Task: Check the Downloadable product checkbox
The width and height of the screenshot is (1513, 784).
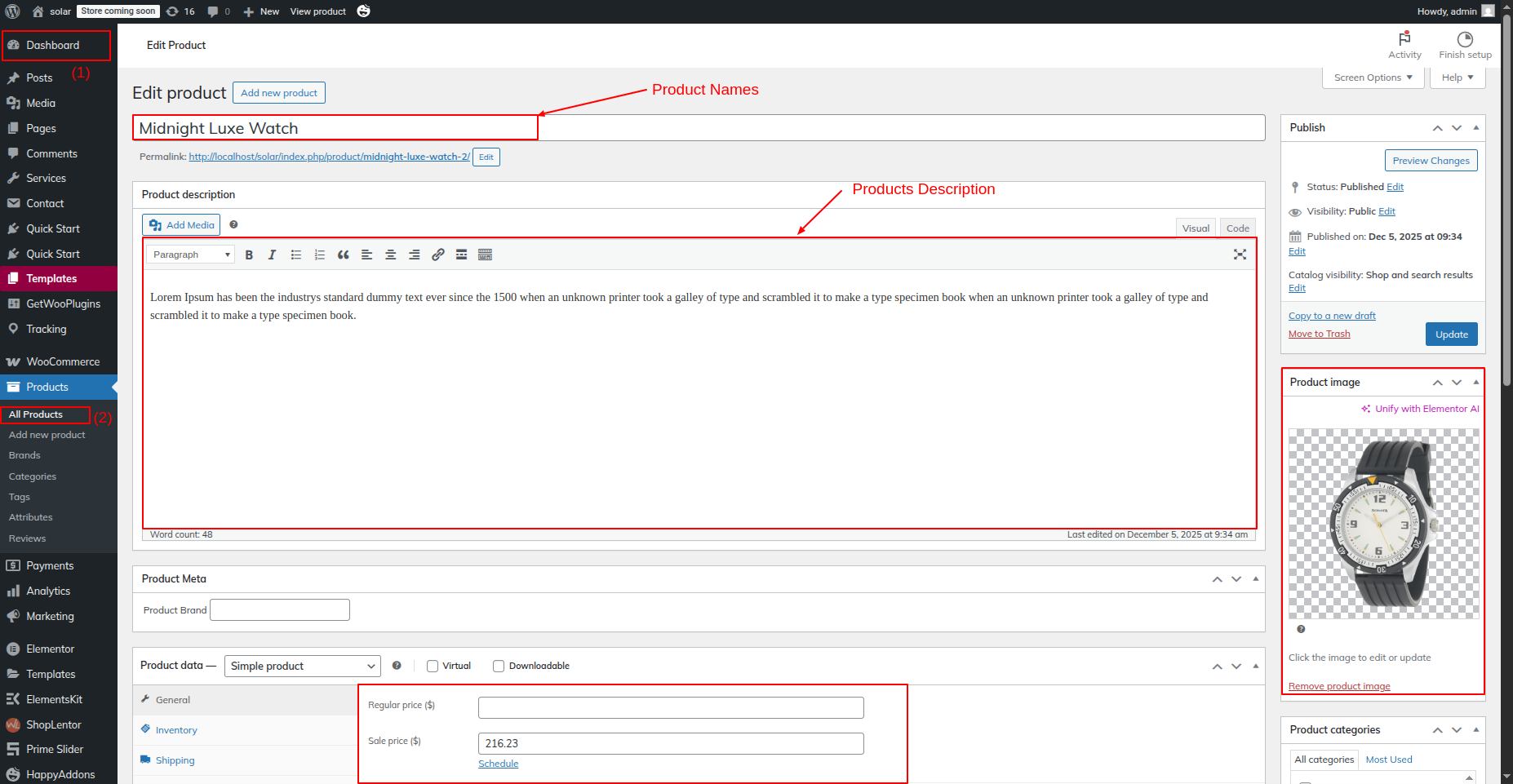Action: [x=499, y=667]
